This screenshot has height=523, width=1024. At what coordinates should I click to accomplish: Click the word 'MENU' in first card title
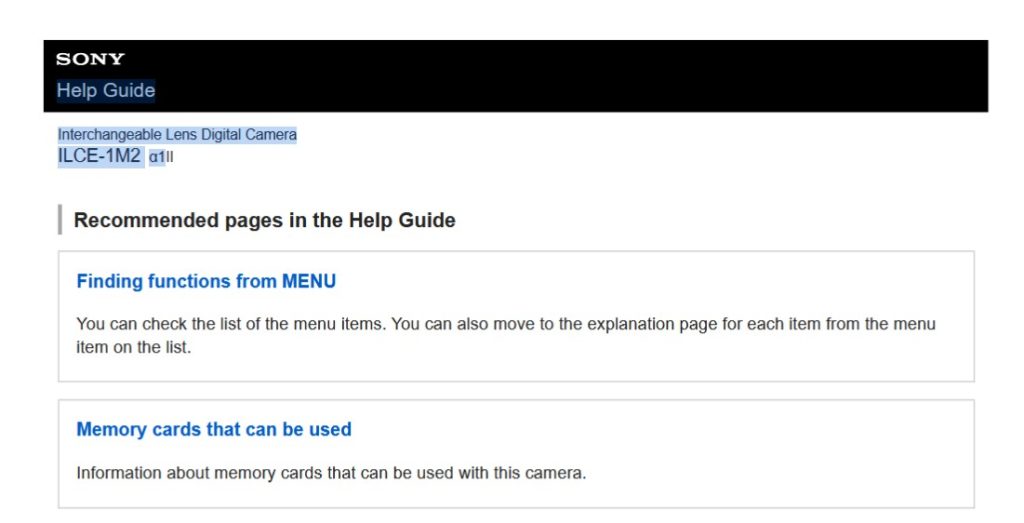click(309, 282)
